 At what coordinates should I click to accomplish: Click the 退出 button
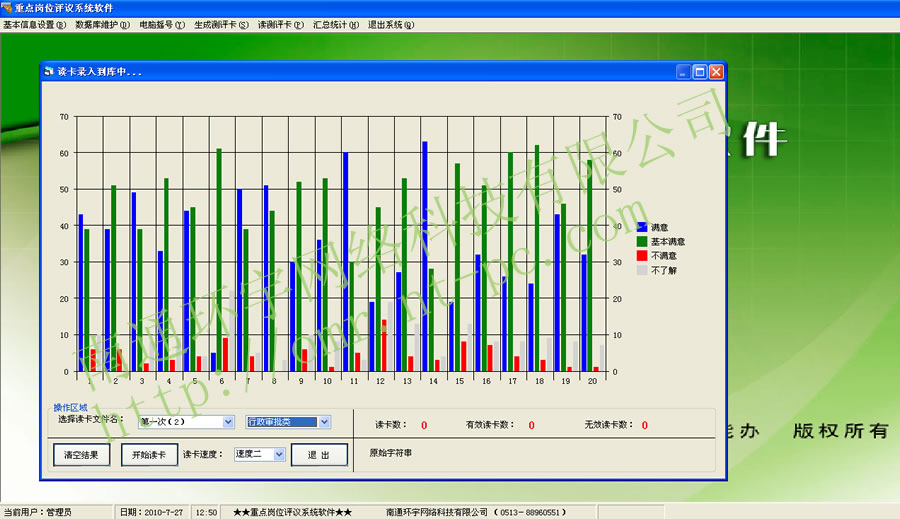coord(319,455)
